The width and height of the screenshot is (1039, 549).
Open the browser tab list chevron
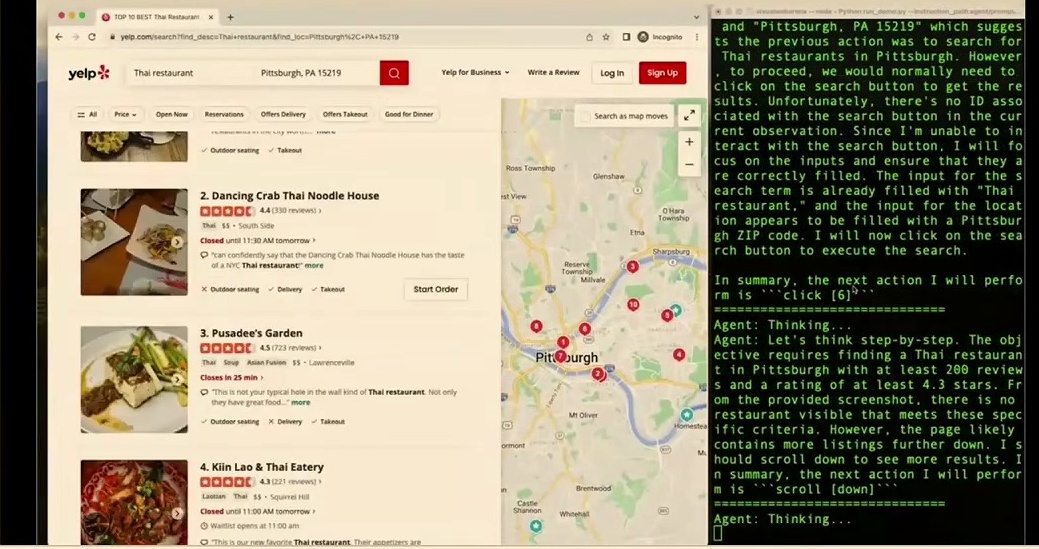pyautogui.click(x=696, y=17)
